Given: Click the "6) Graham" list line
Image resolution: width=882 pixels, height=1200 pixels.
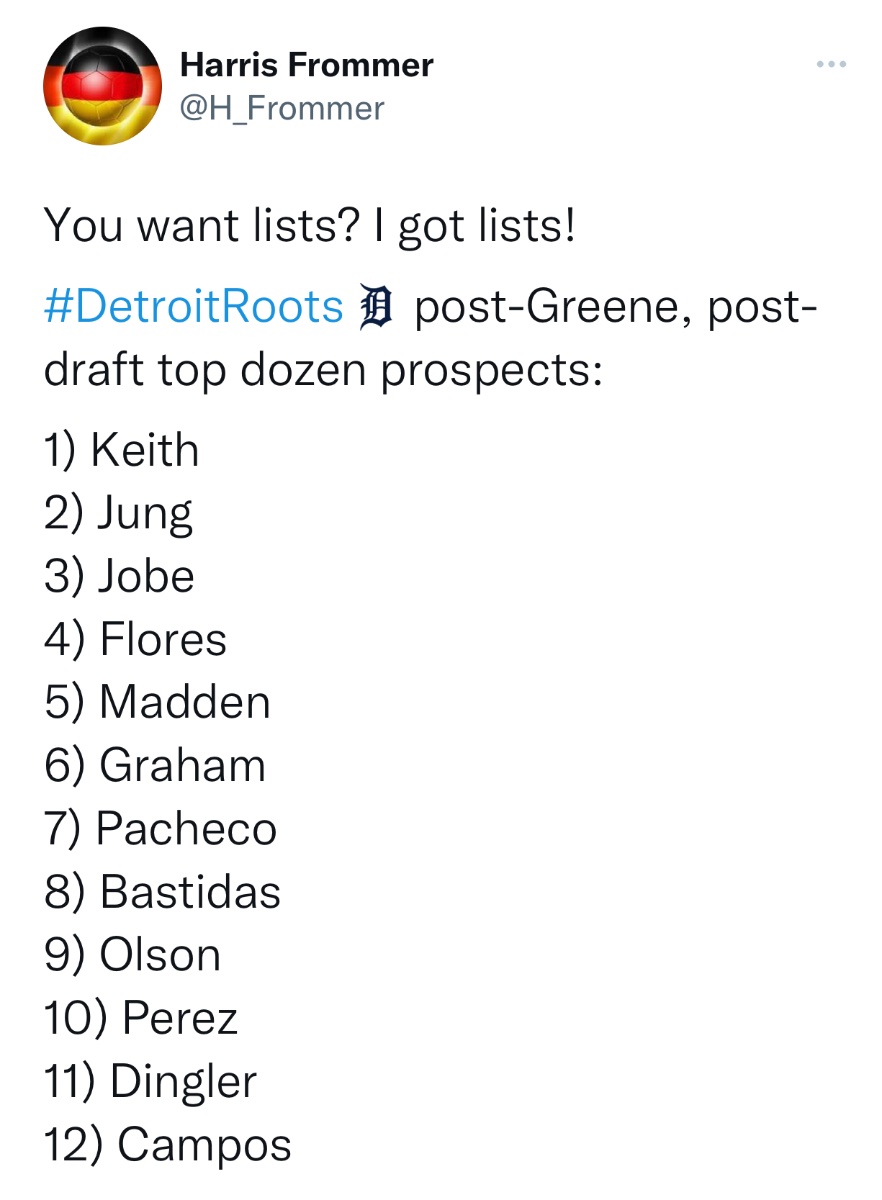Looking at the screenshot, I should 155,766.
